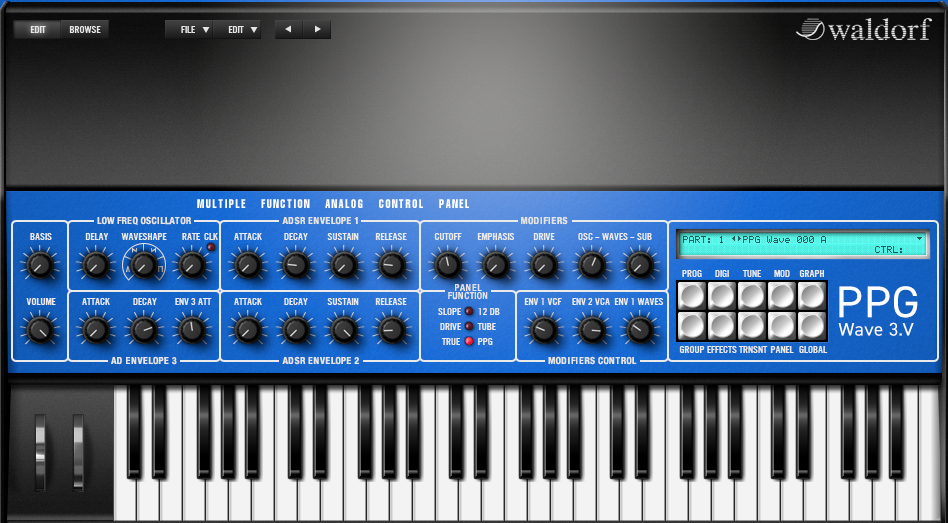Image resolution: width=948 pixels, height=523 pixels.
Task: Switch to the BROWSE view tab
Action: pos(85,29)
